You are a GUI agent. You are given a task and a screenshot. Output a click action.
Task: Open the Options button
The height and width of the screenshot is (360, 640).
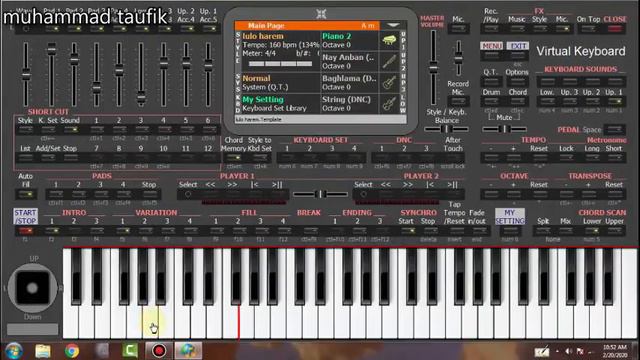[517, 82]
